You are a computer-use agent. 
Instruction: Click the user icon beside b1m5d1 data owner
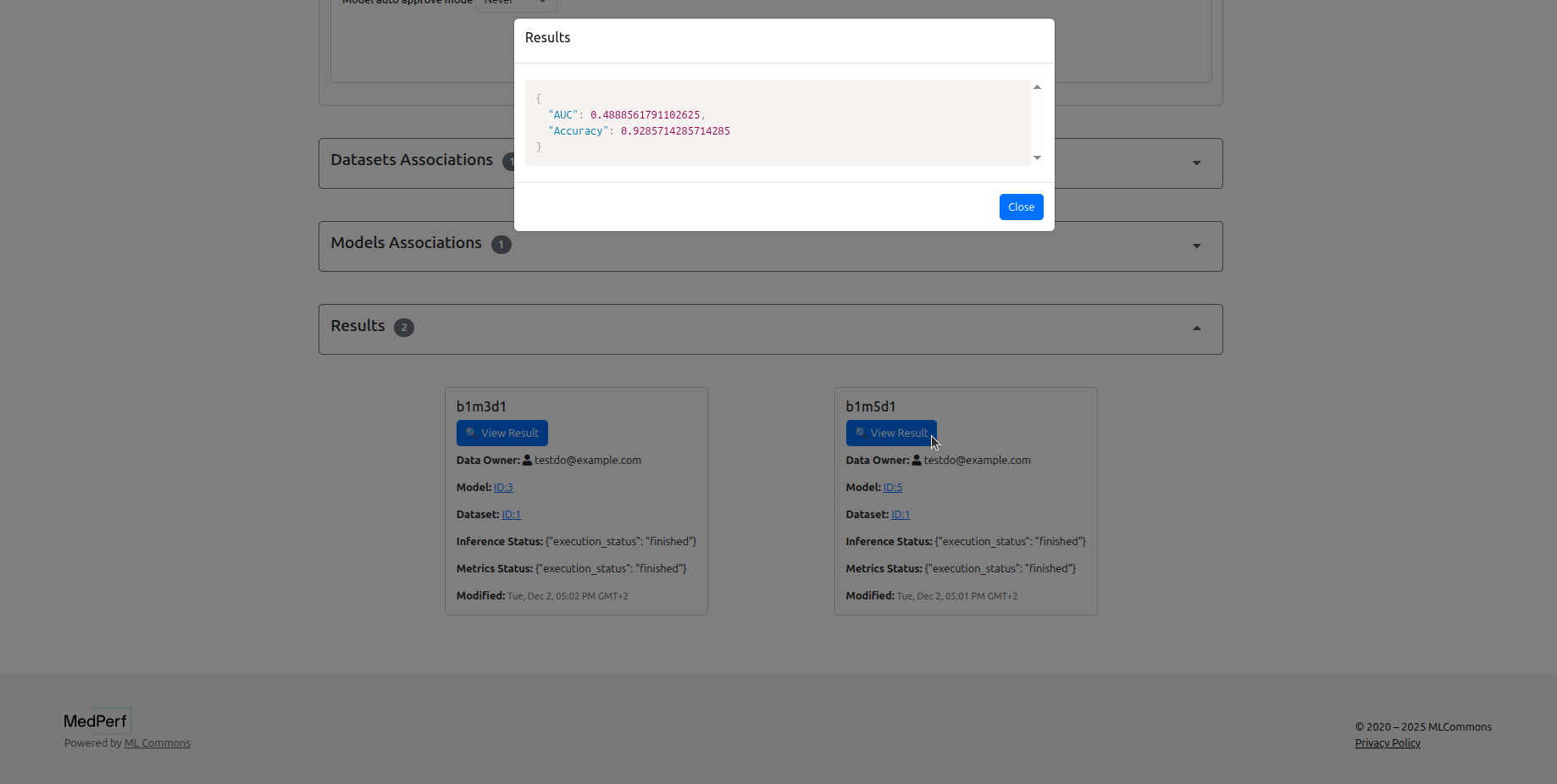pos(917,461)
